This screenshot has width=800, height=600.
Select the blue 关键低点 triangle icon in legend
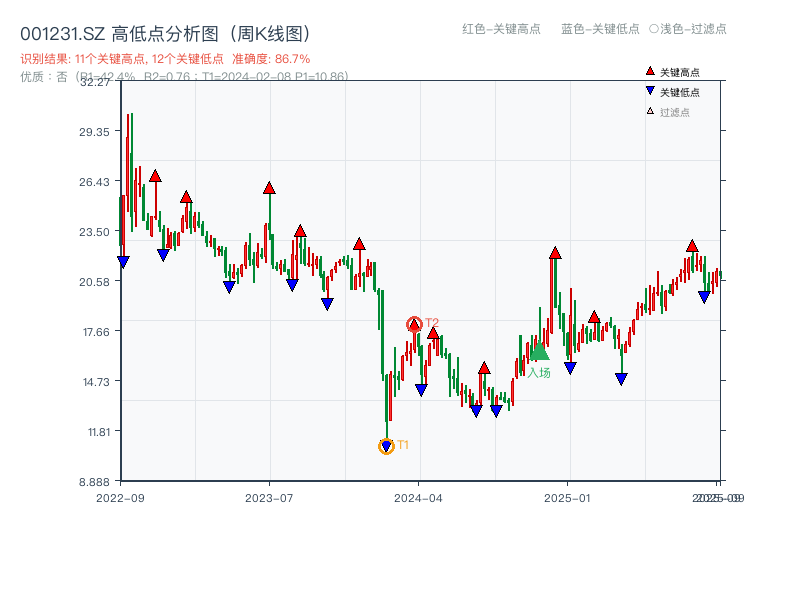coord(650,90)
